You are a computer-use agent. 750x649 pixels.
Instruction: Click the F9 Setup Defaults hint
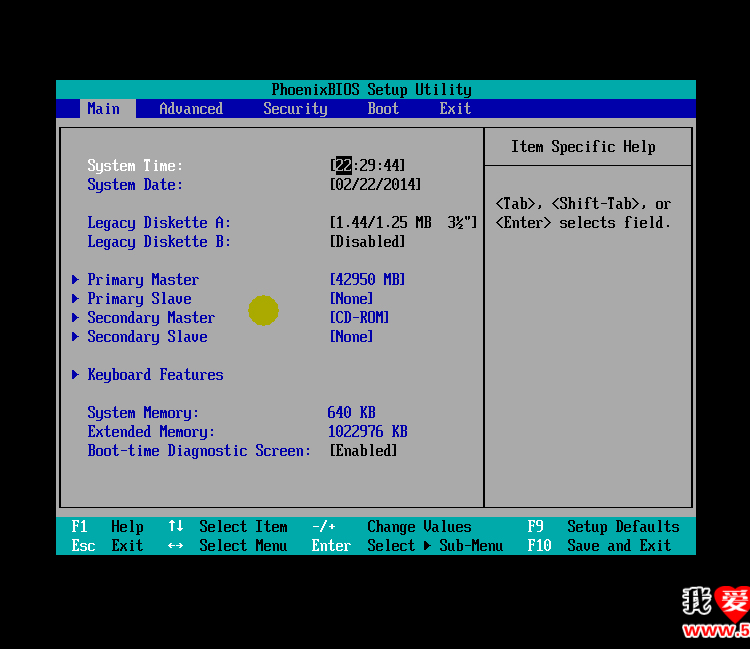(603, 527)
